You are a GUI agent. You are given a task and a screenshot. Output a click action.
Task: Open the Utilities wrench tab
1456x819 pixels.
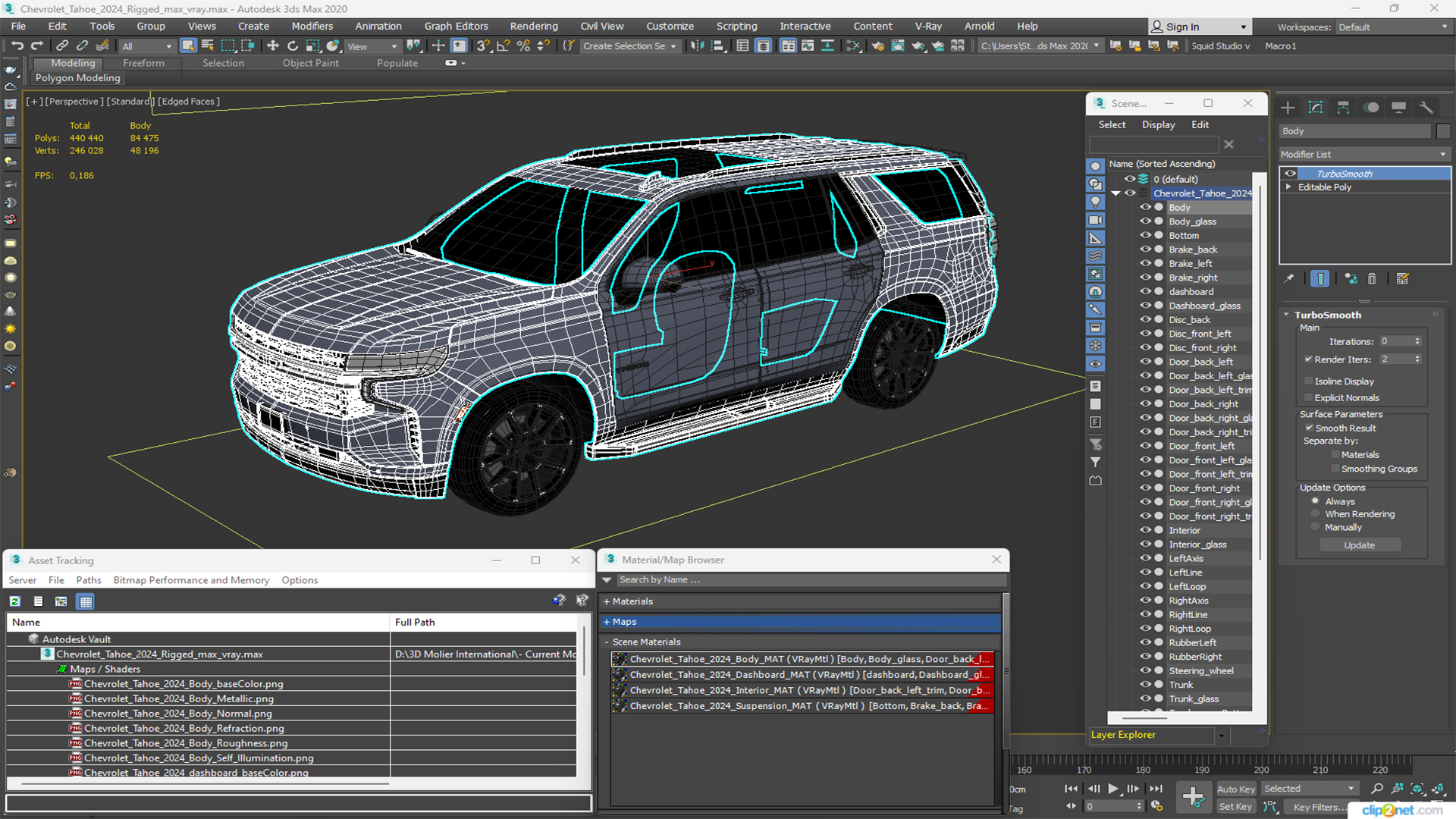point(1426,108)
